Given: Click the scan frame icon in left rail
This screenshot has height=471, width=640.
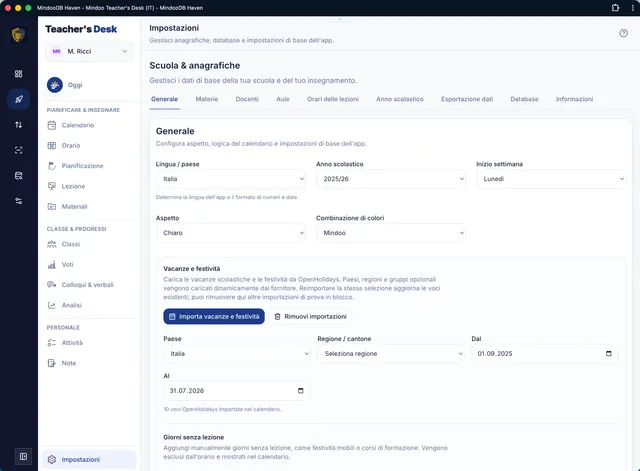Looking at the screenshot, I should point(18,150).
